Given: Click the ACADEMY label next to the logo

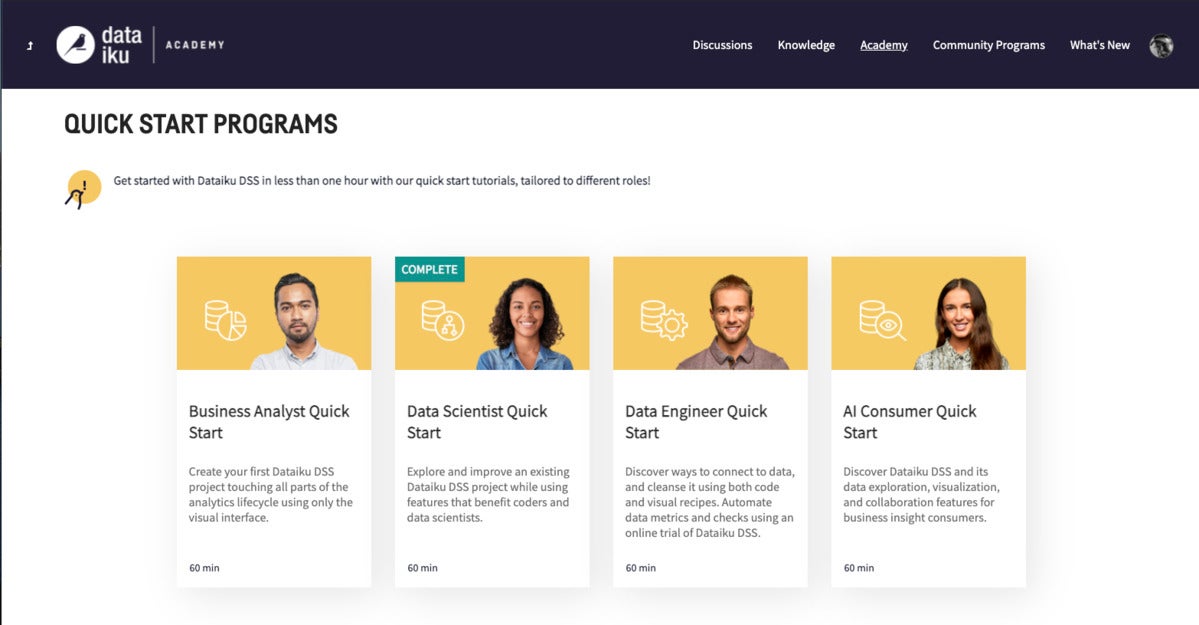Looking at the screenshot, I should tap(195, 45).
